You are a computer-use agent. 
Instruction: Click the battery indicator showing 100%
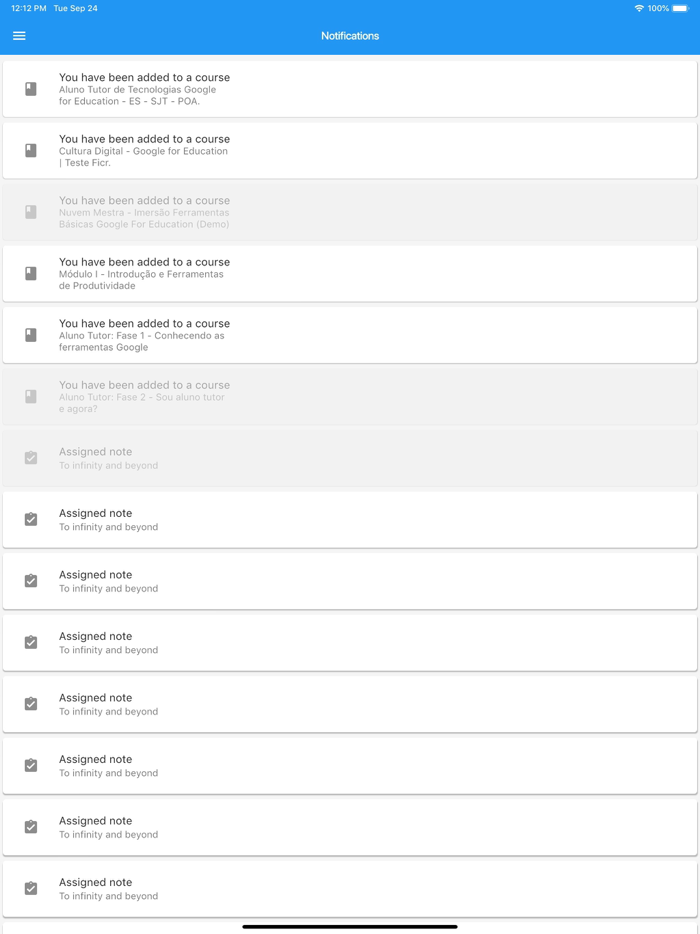678,8
